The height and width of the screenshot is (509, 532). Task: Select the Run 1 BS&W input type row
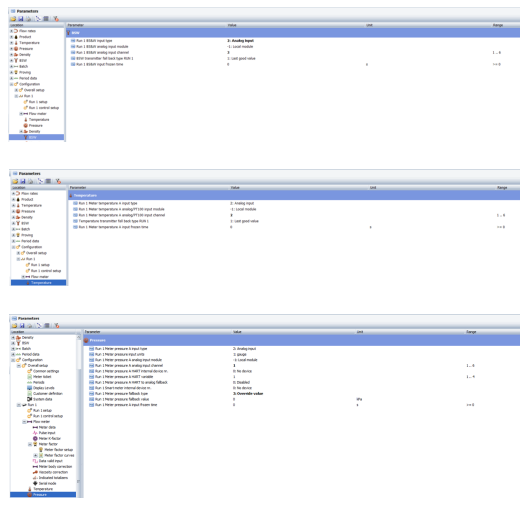point(293,41)
